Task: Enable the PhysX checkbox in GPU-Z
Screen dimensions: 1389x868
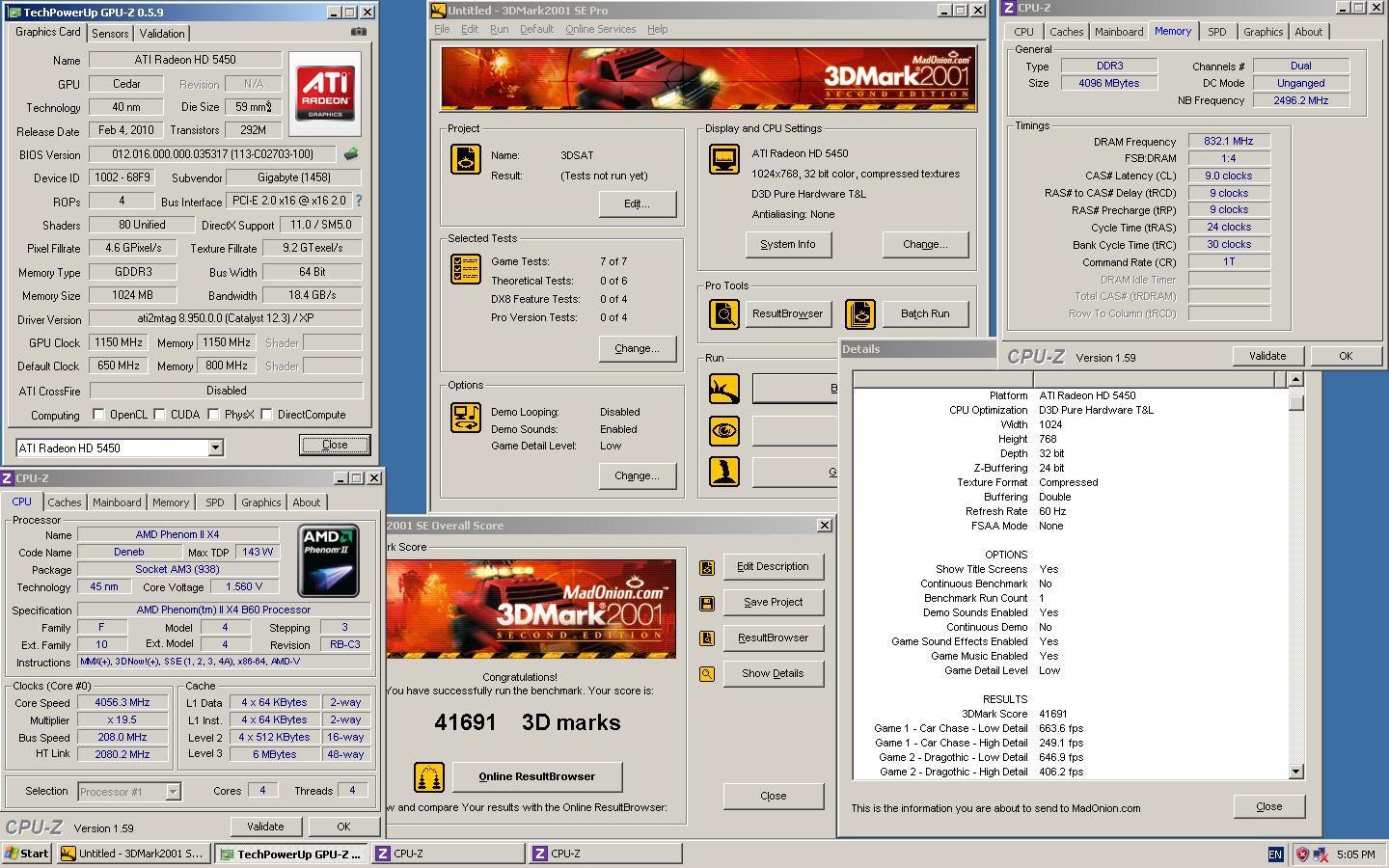Action: (214, 415)
